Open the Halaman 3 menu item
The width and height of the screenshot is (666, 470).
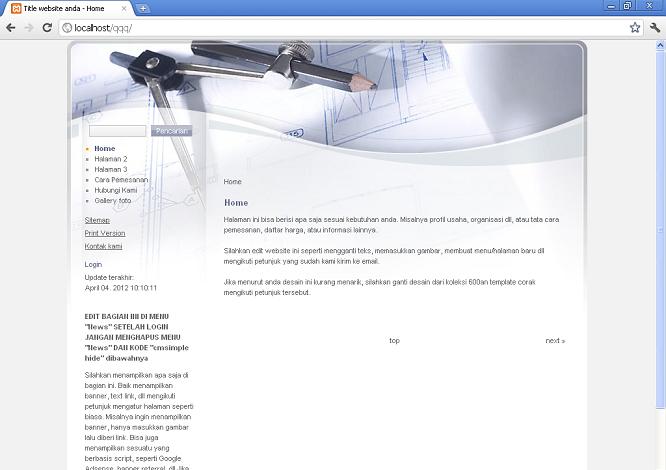(x=110, y=169)
